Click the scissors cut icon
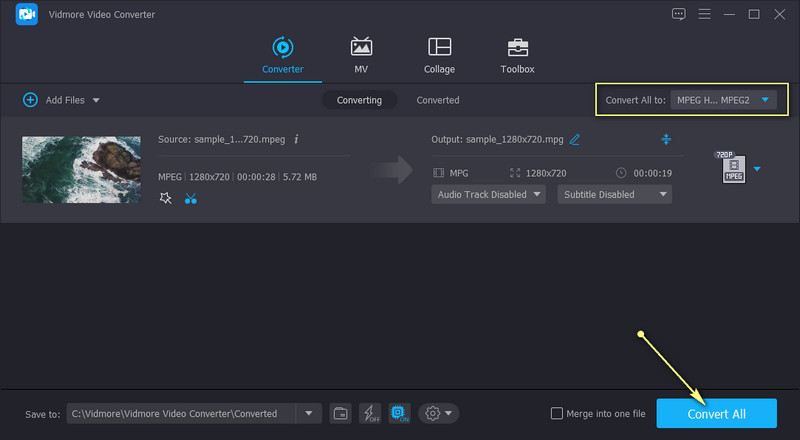The width and height of the screenshot is (800, 440). pyautogui.click(x=191, y=199)
